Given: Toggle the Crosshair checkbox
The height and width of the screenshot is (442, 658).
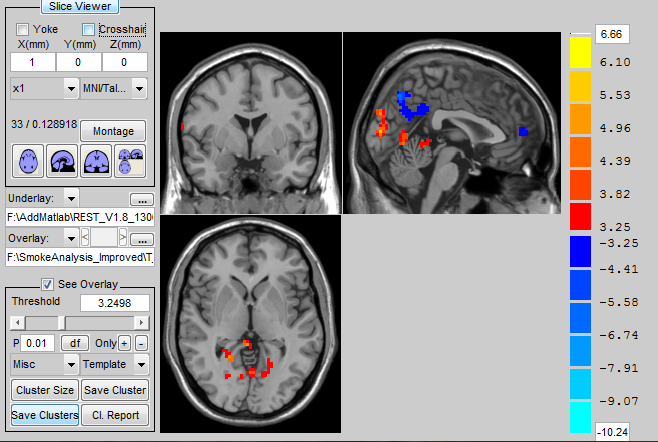Looking at the screenshot, I should pos(89,29).
